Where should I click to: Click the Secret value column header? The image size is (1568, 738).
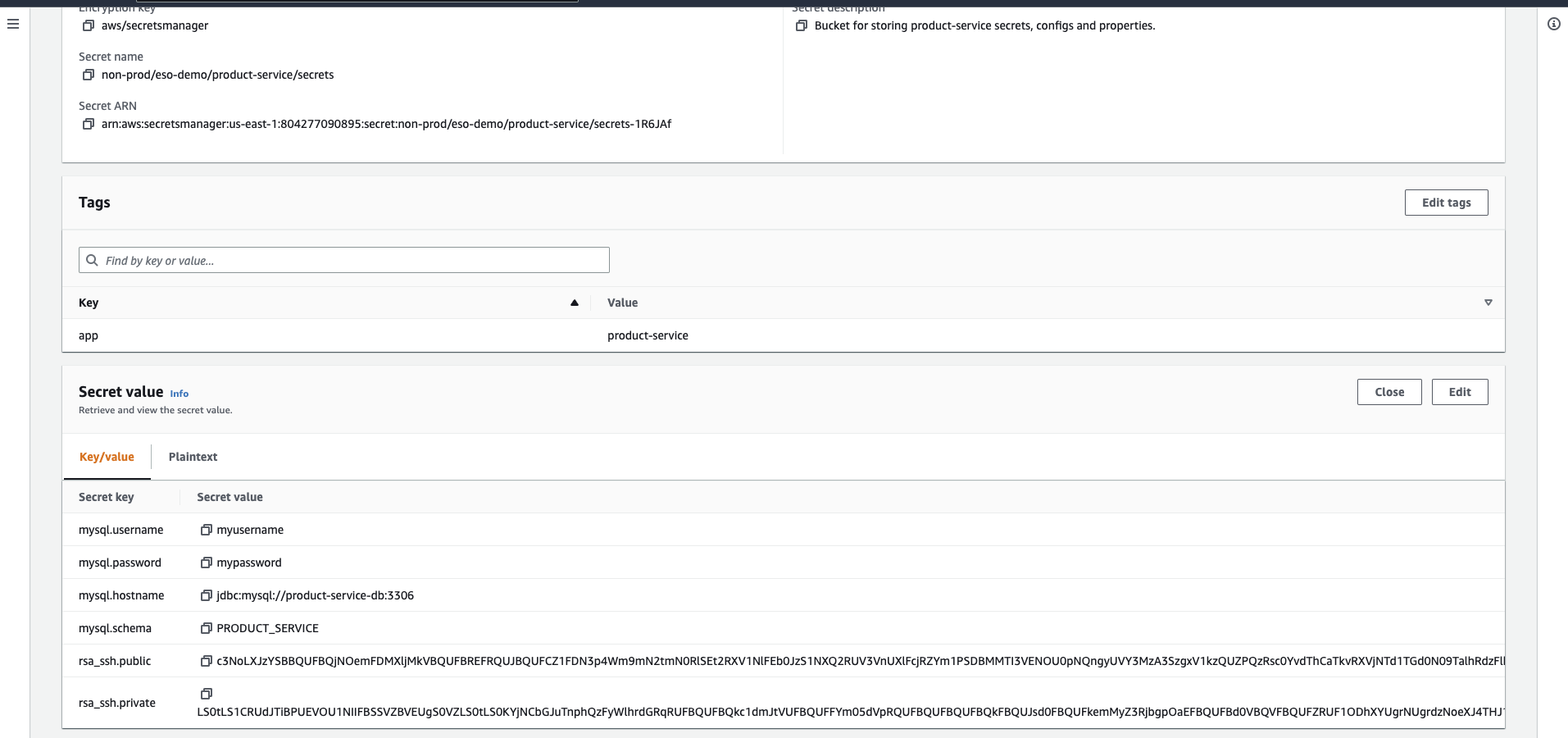click(x=230, y=498)
